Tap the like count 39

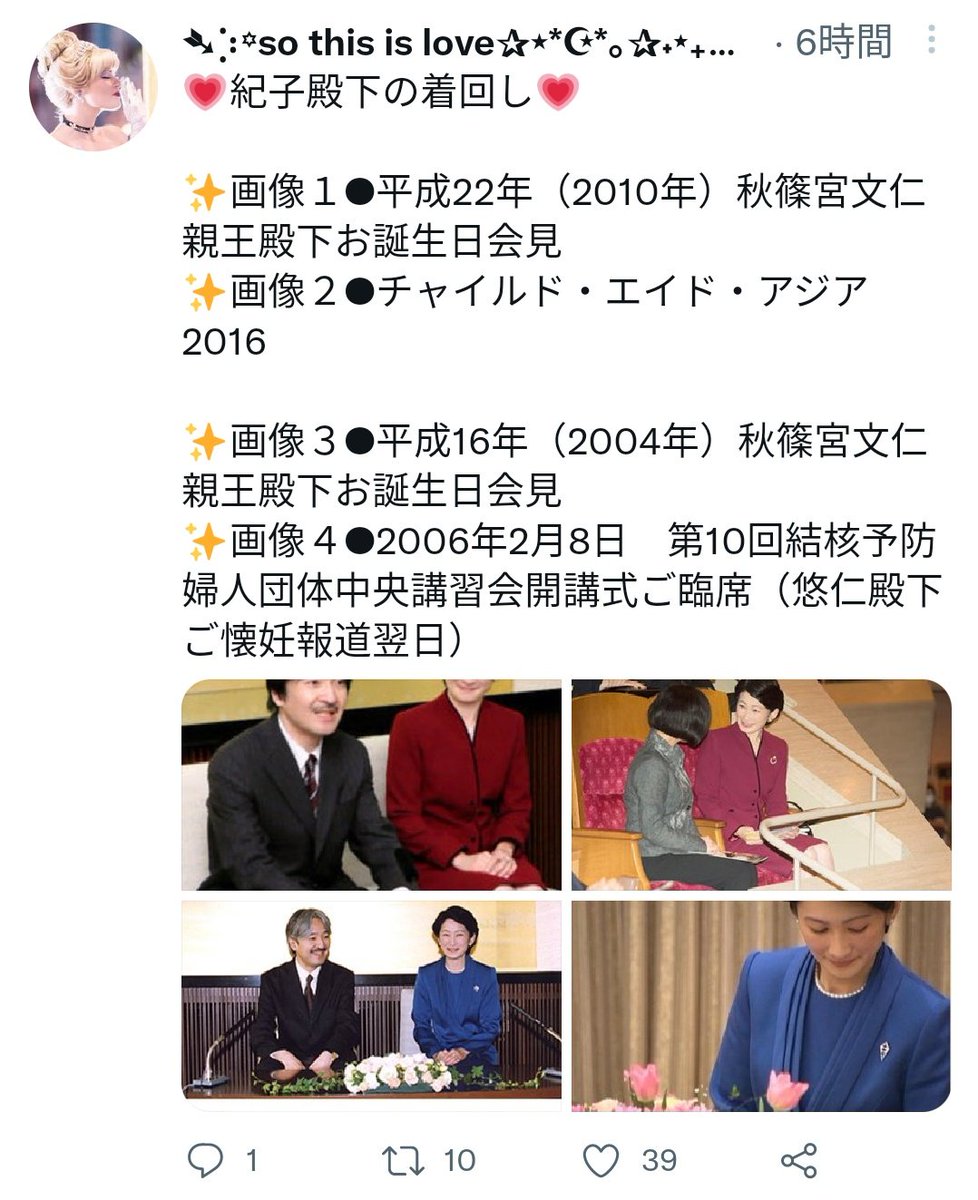[x=659, y=1161]
